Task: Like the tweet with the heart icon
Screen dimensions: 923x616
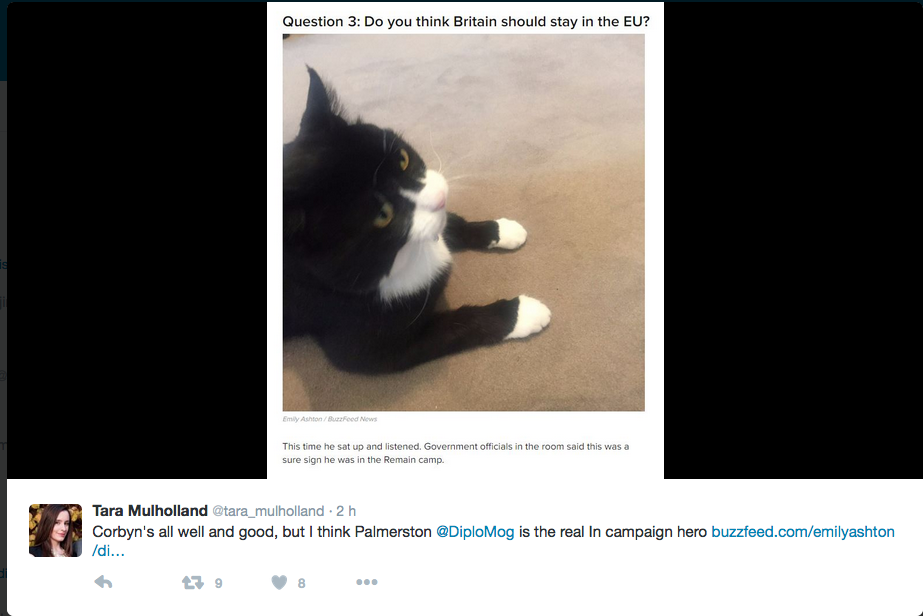Action: (279, 582)
